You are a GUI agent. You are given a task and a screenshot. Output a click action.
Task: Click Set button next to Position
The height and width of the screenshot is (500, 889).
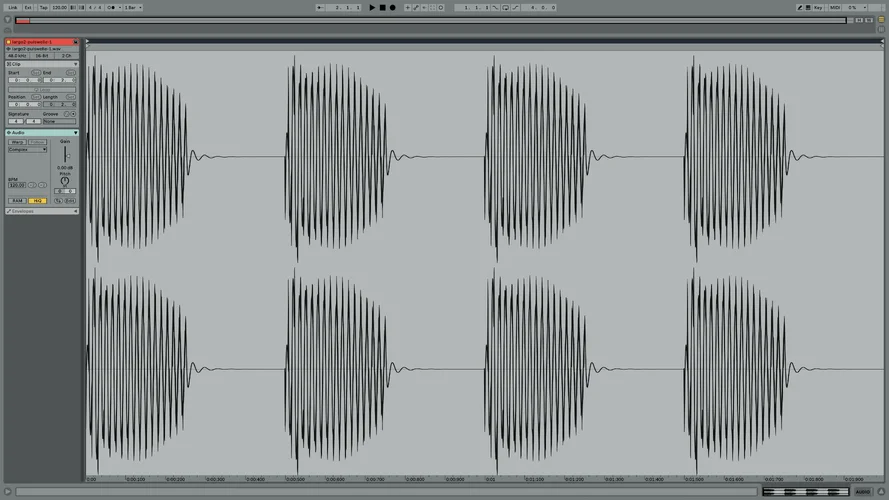[x=36, y=97]
